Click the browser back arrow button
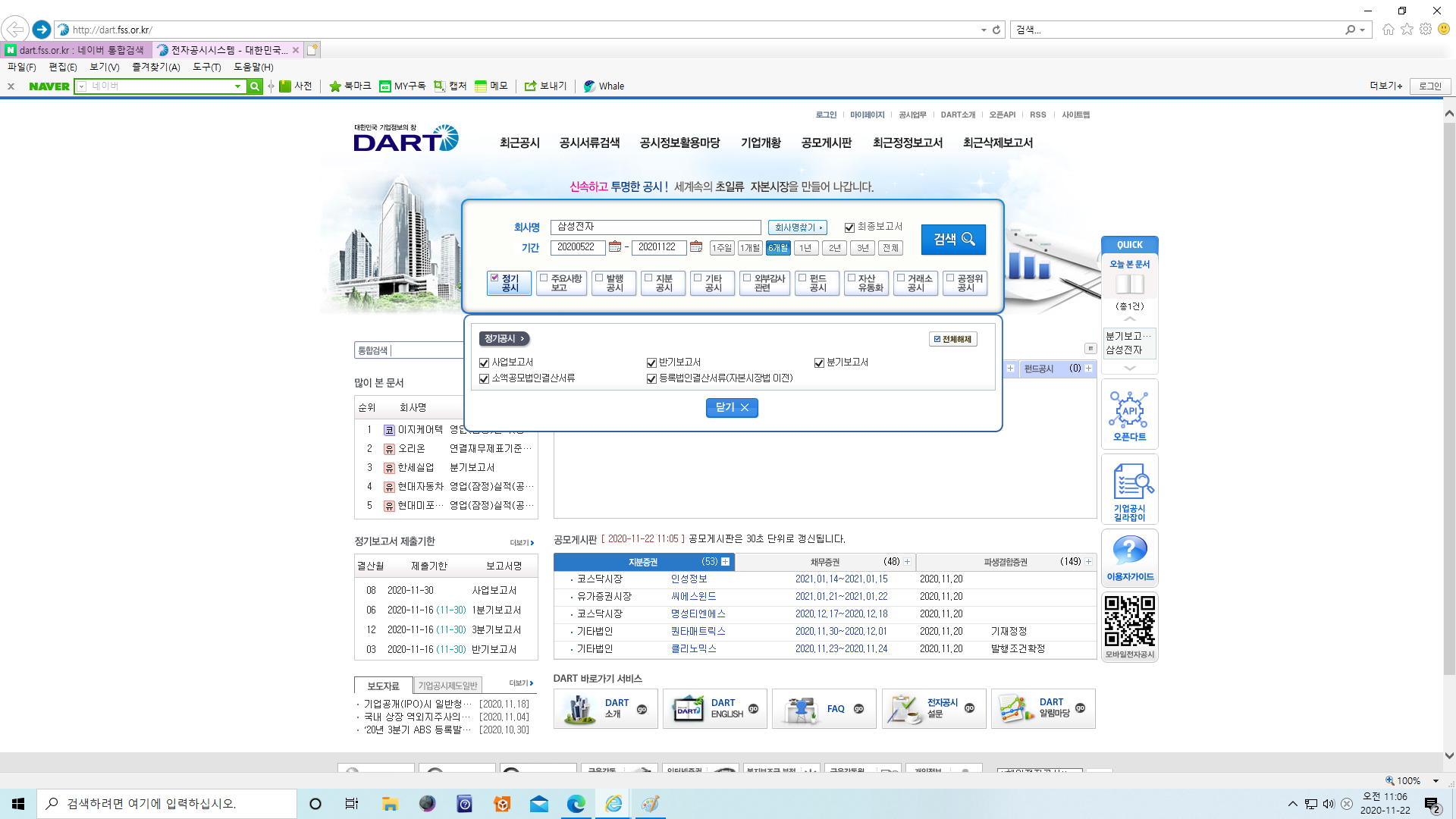 click(15, 30)
